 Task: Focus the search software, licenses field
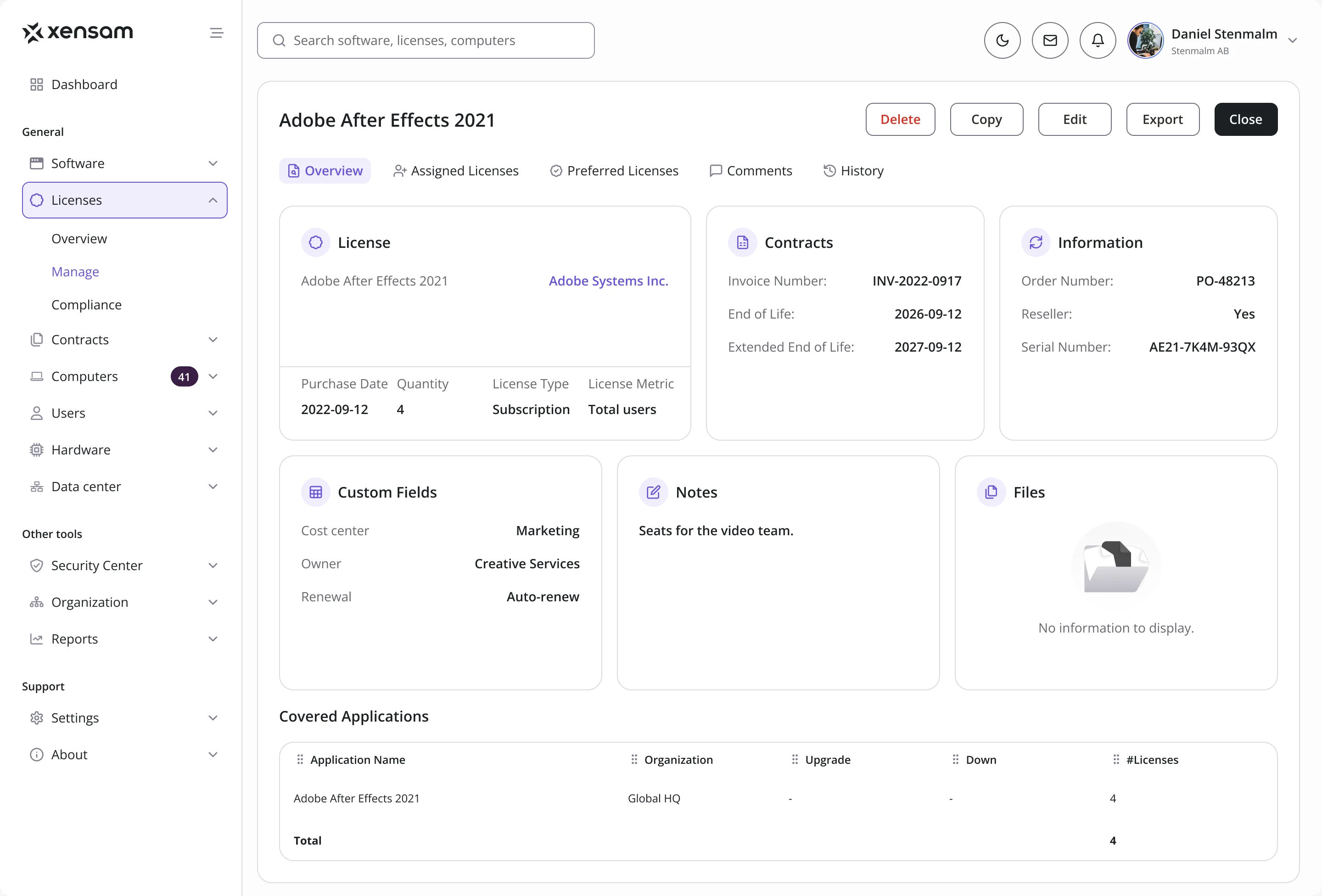(x=426, y=40)
